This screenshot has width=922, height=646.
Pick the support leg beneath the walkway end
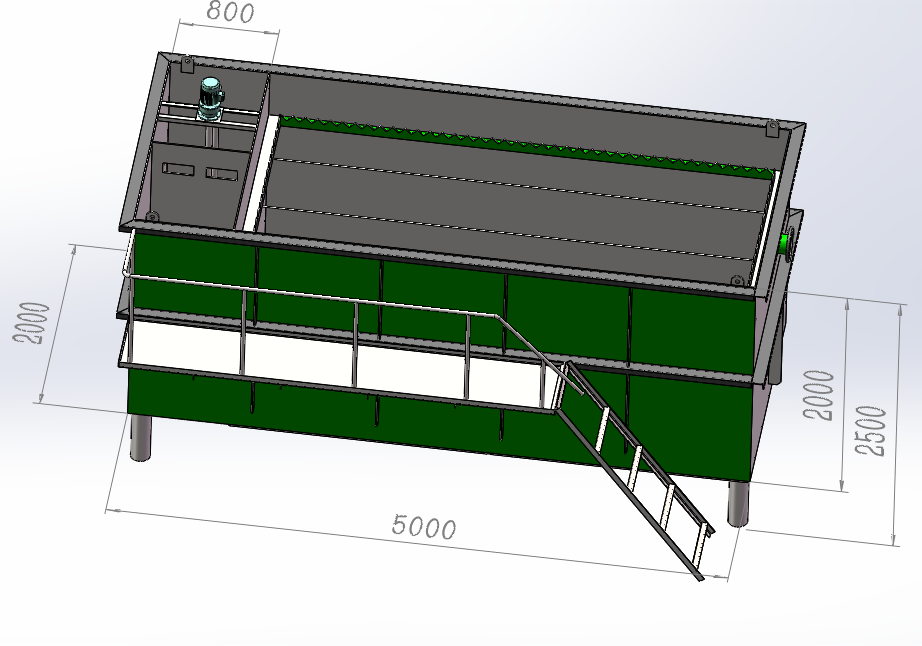tap(140, 438)
